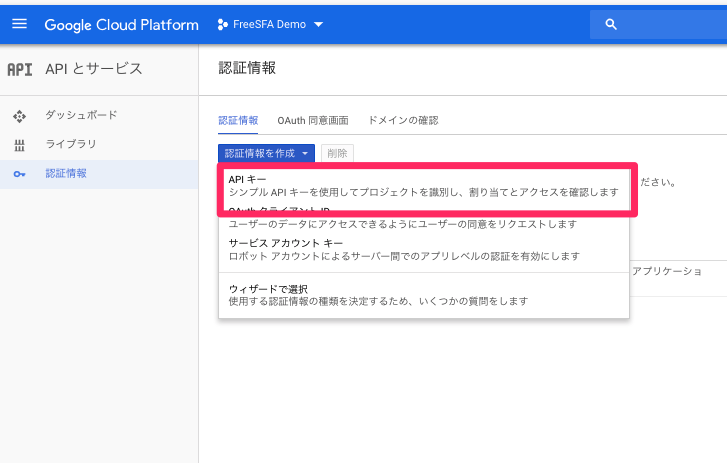Click the key icon for 認証情報
This screenshot has height=463, width=727.
coord(19,174)
